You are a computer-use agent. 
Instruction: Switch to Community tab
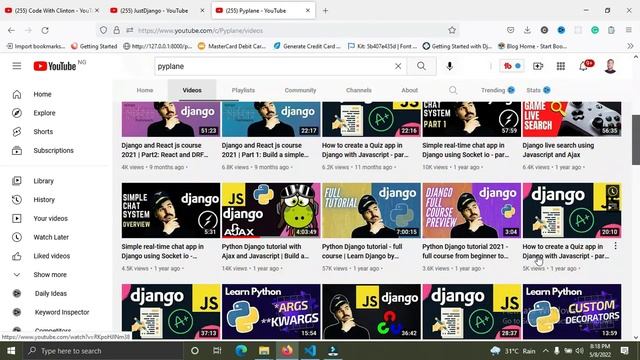[x=300, y=90]
